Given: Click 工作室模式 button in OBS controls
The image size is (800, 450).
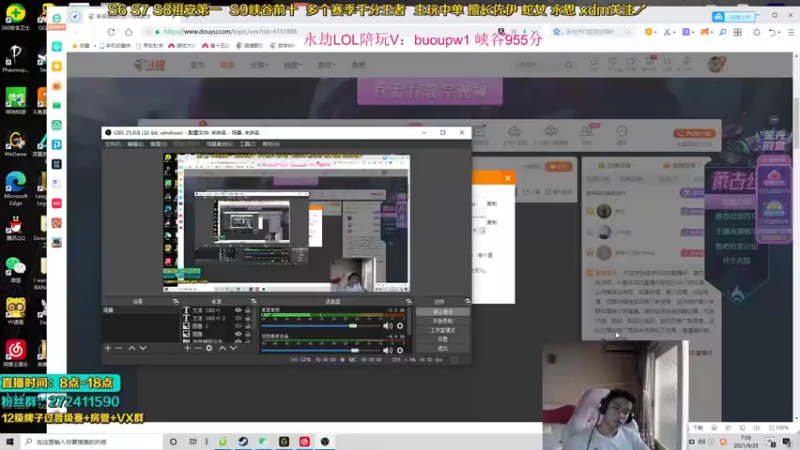Looking at the screenshot, I should coord(442,330).
